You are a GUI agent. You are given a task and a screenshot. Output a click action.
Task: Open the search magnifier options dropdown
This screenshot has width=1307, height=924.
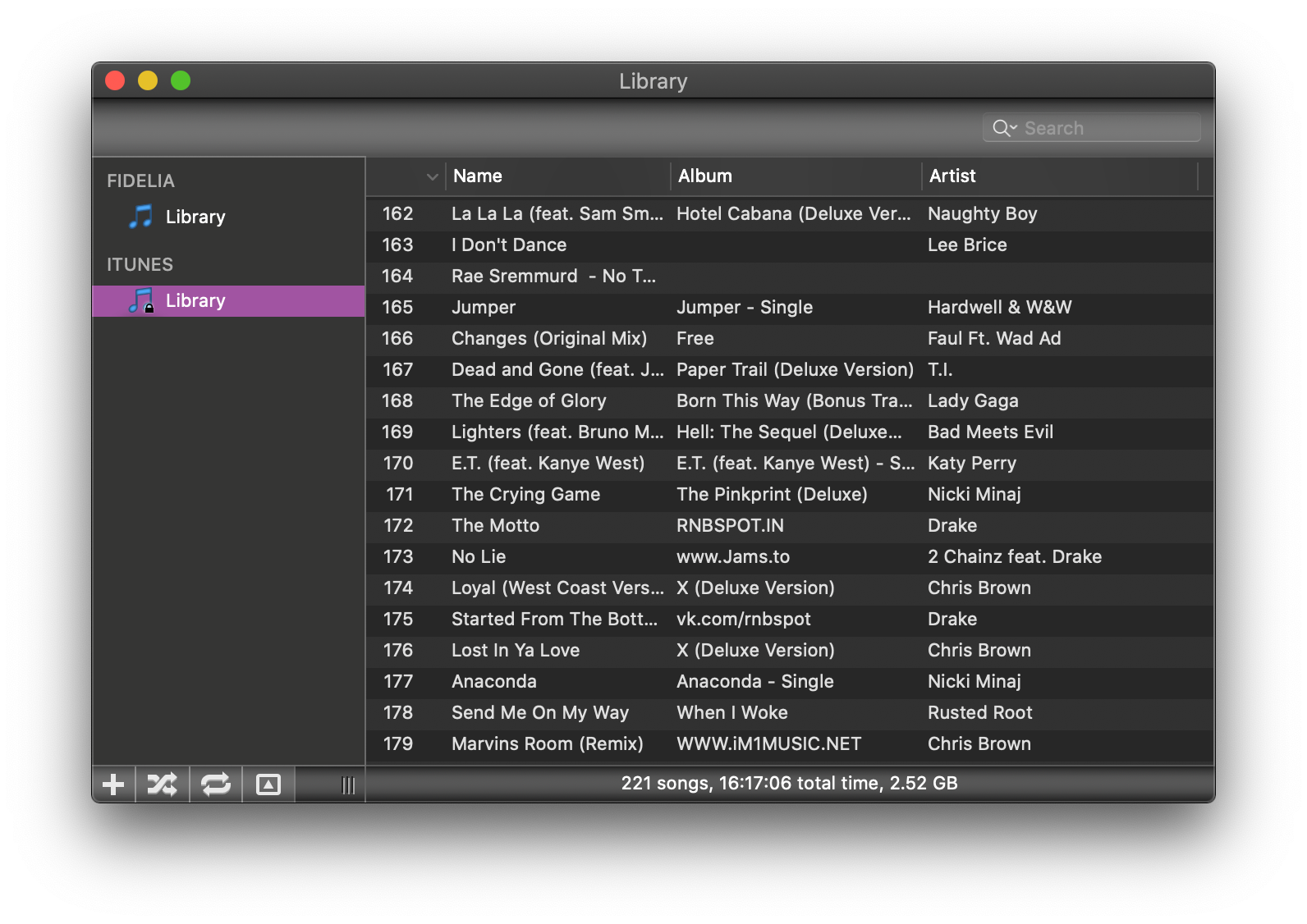click(1005, 128)
